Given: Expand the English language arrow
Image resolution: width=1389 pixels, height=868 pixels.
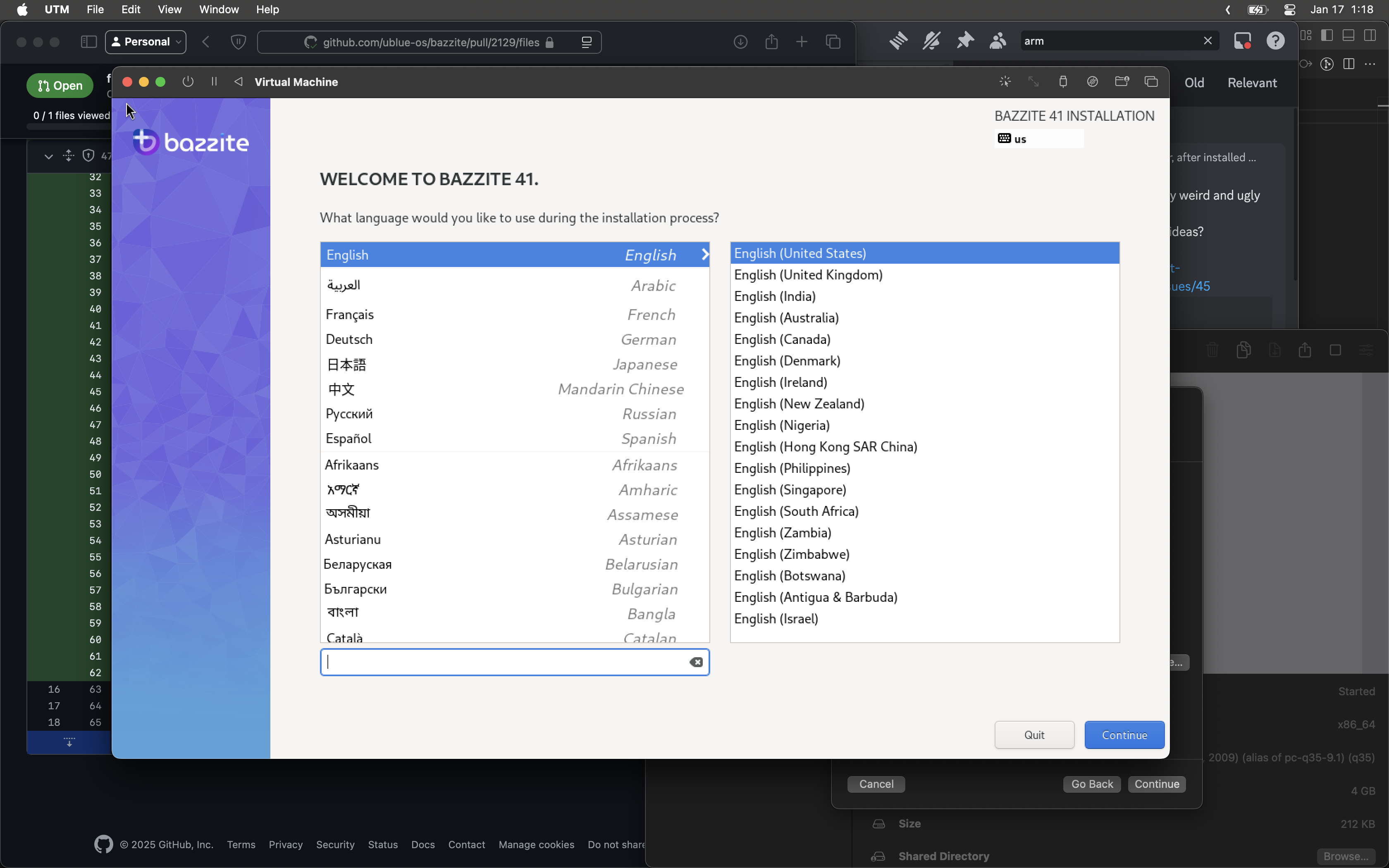Looking at the screenshot, I should pyautogui.click(x=705, y=254).
